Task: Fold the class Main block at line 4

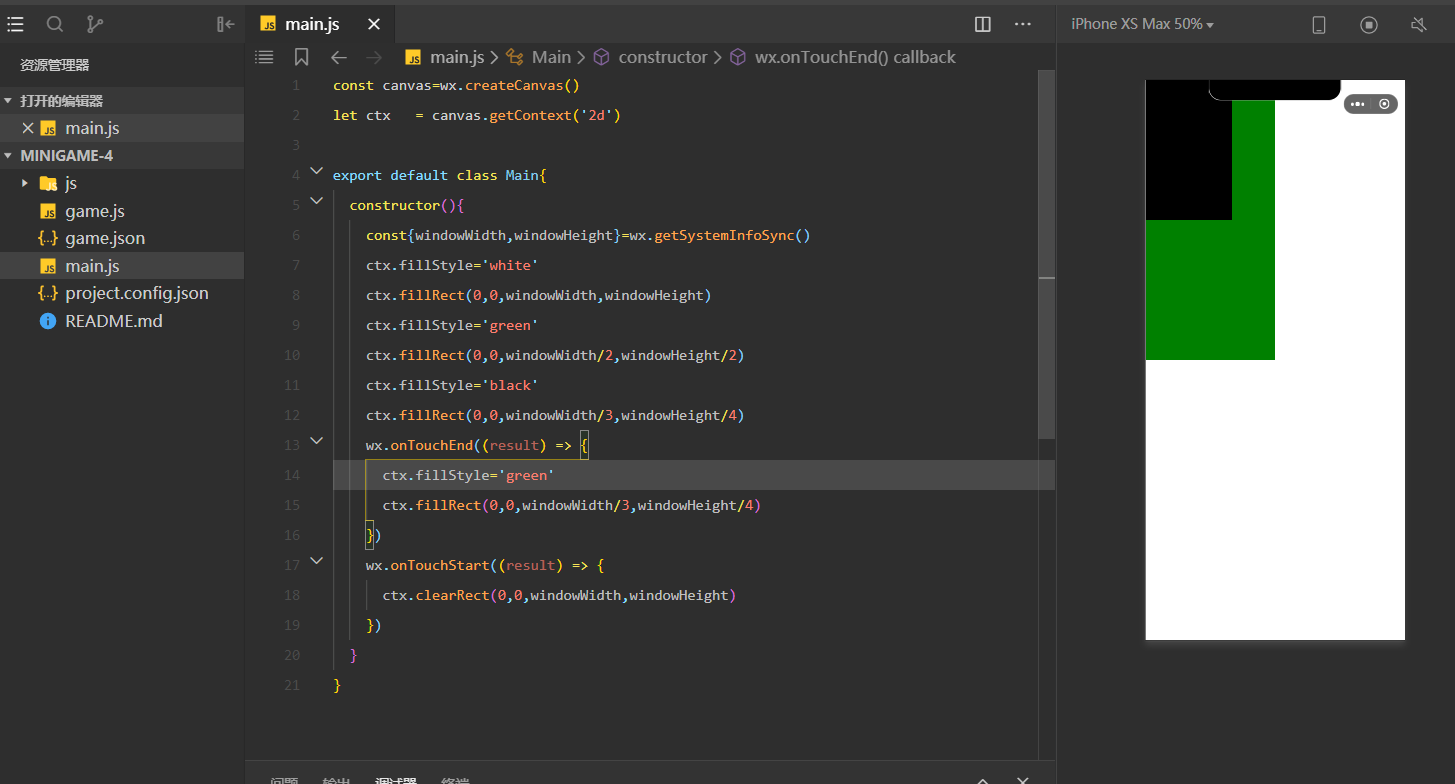Action: coord(317,171)
